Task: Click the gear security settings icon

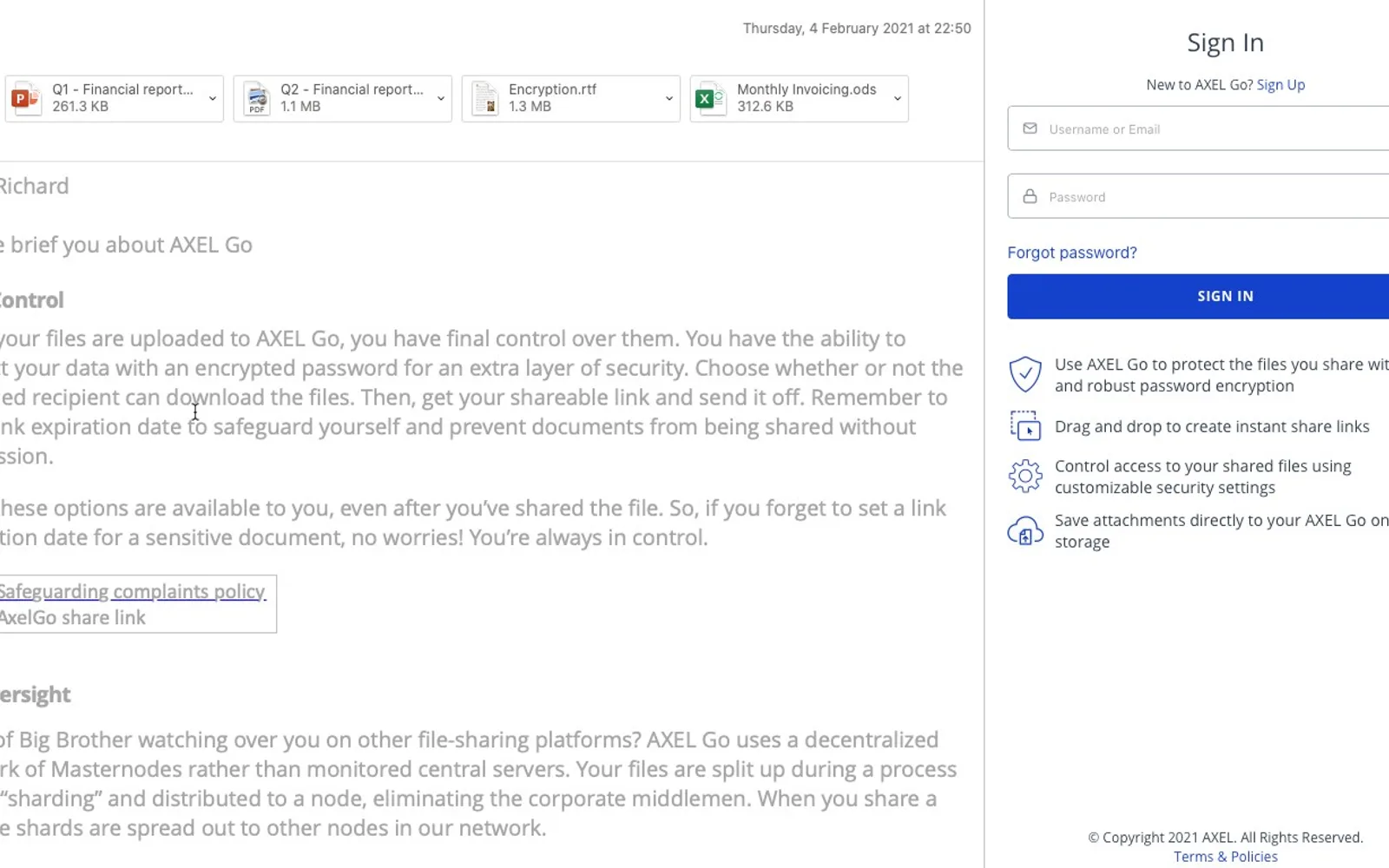Action: [1025, 476]
